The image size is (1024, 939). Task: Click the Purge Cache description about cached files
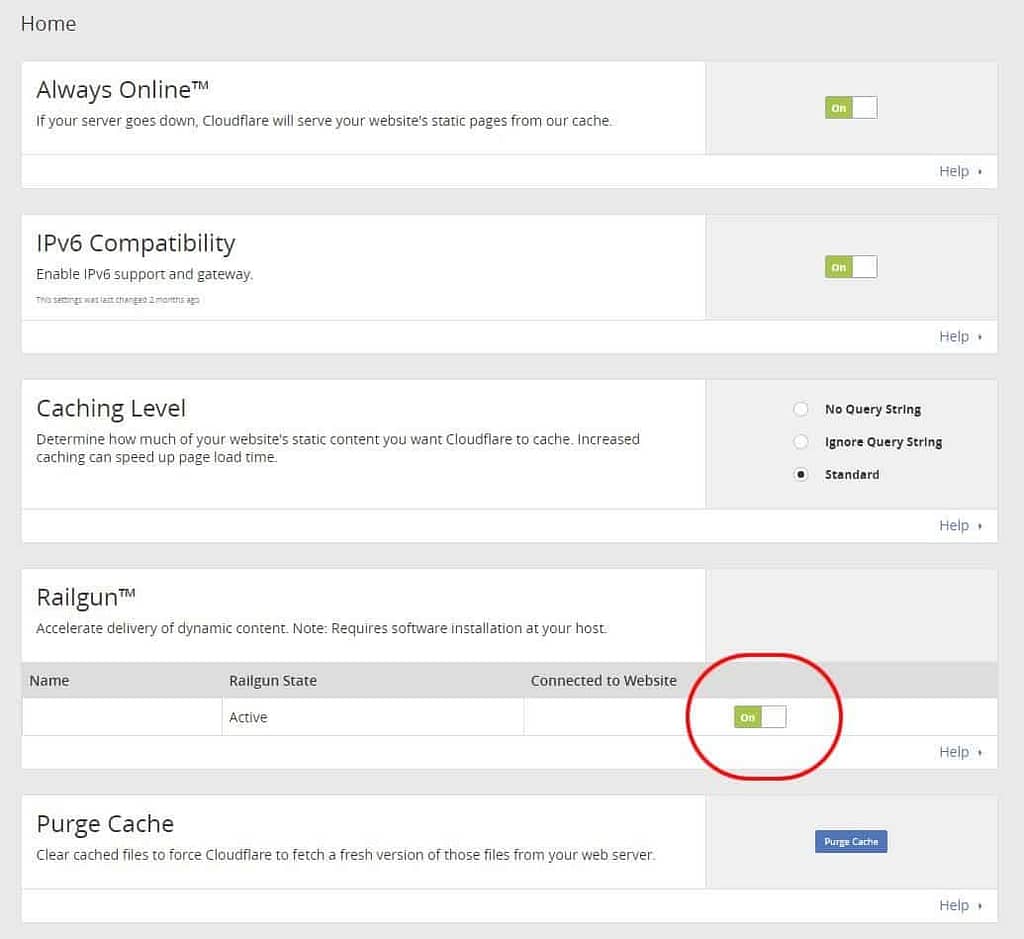click(345, 855)
